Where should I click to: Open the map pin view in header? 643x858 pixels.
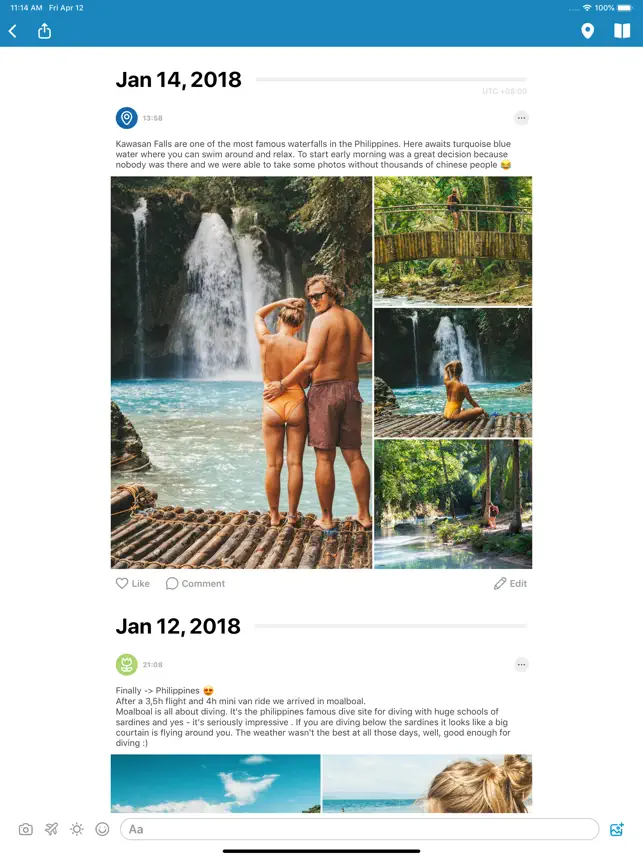tap(587, 31)
